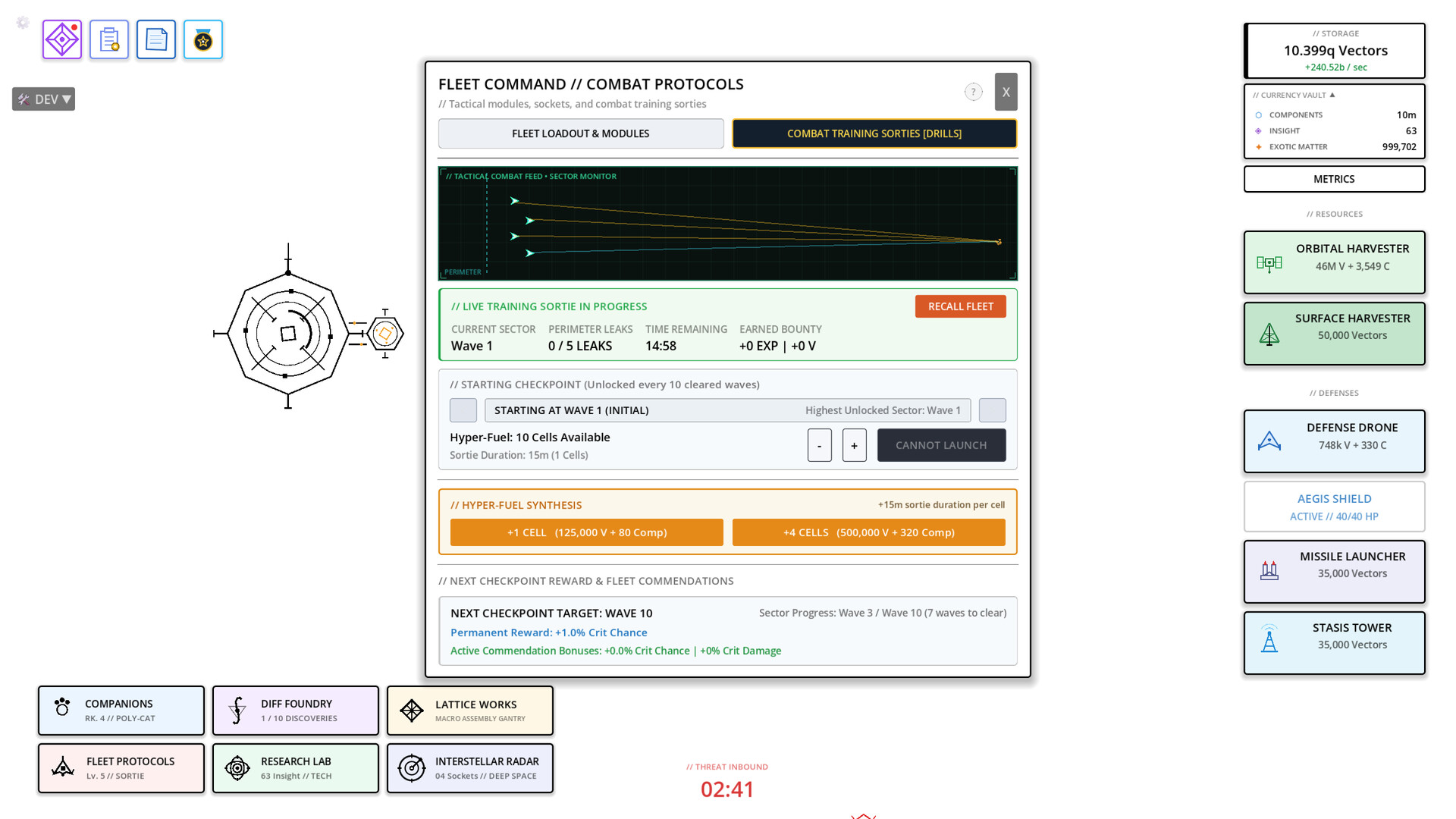This screenshot has width=1456, height=819.
Task: Open the document notes icon
Action: (156, 39)
